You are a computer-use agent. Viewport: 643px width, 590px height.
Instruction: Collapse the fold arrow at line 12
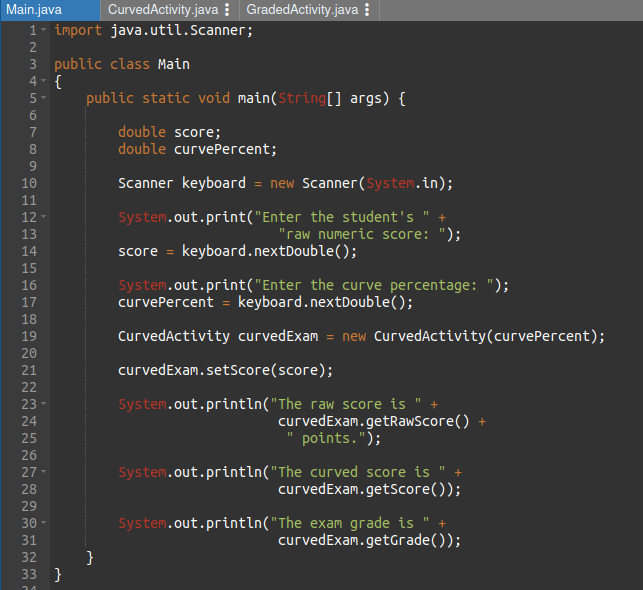[45, 217]
